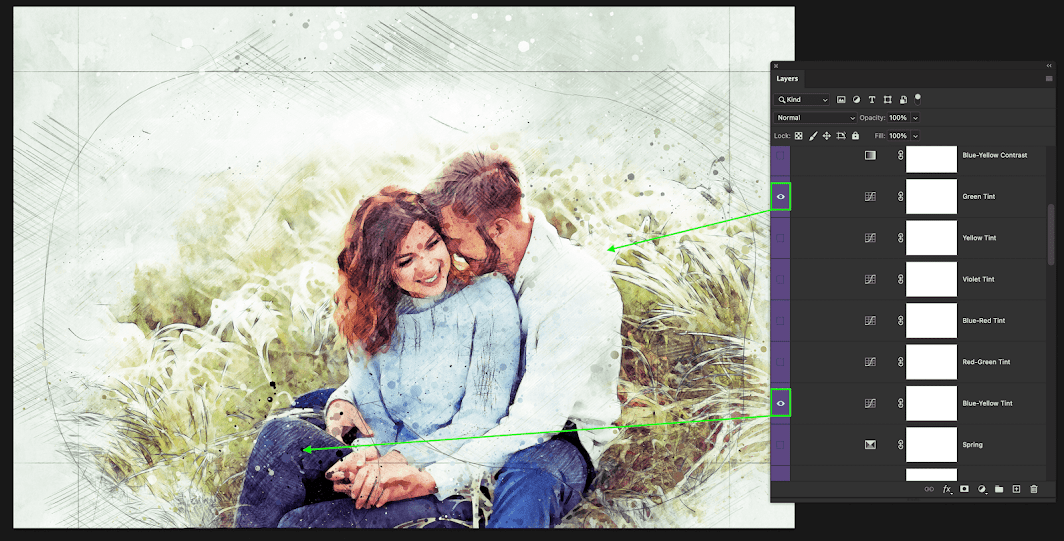Open layer styles fx menu
Screen dimensions: 1064x541
947,489
